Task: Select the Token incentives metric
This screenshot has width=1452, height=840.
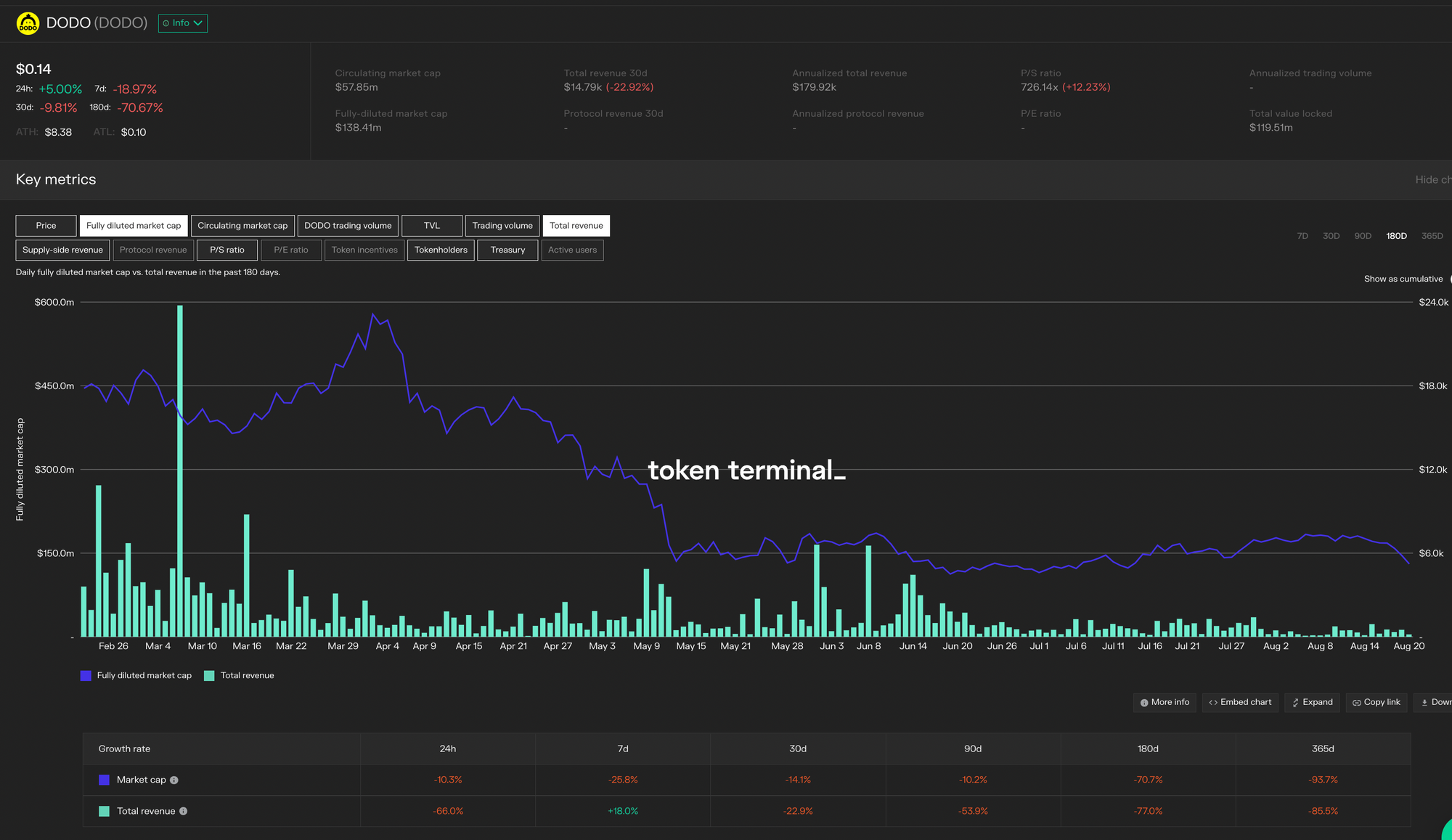Action: (x=364, y=250)
